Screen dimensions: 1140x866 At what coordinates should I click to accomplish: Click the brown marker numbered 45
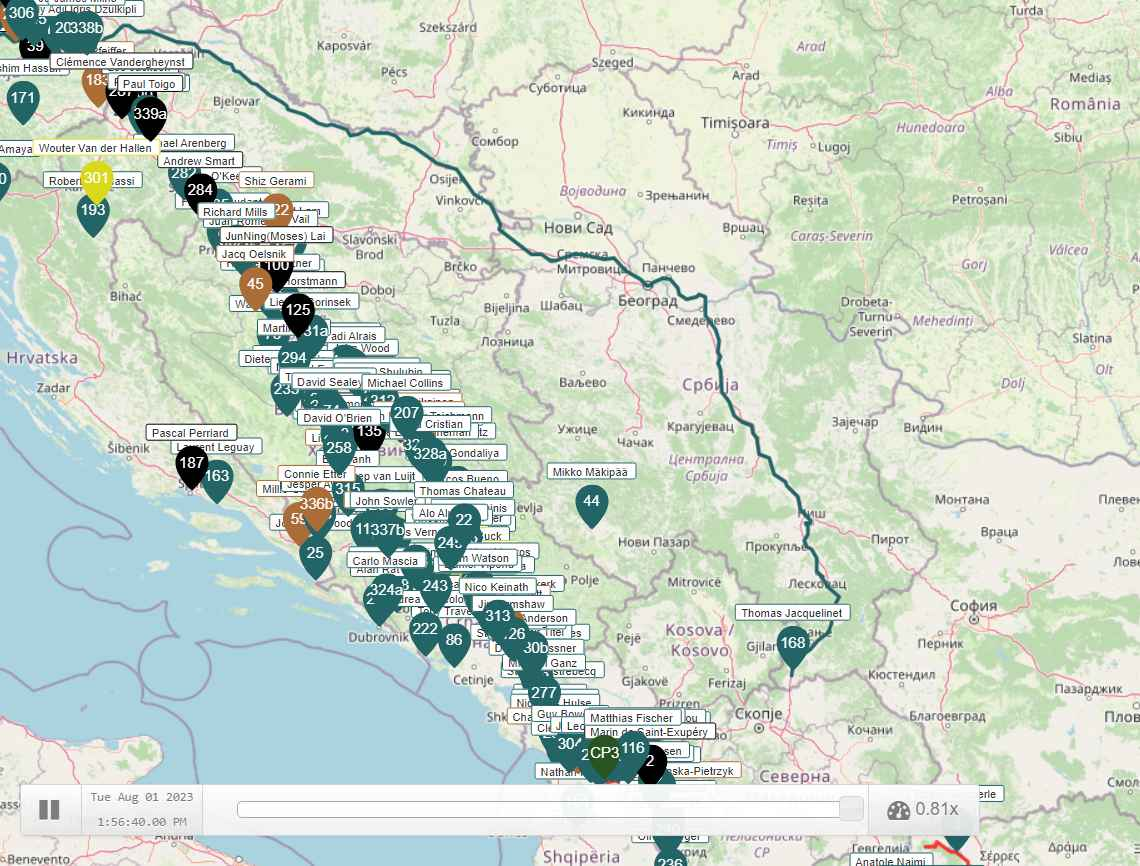coord(255,285)
